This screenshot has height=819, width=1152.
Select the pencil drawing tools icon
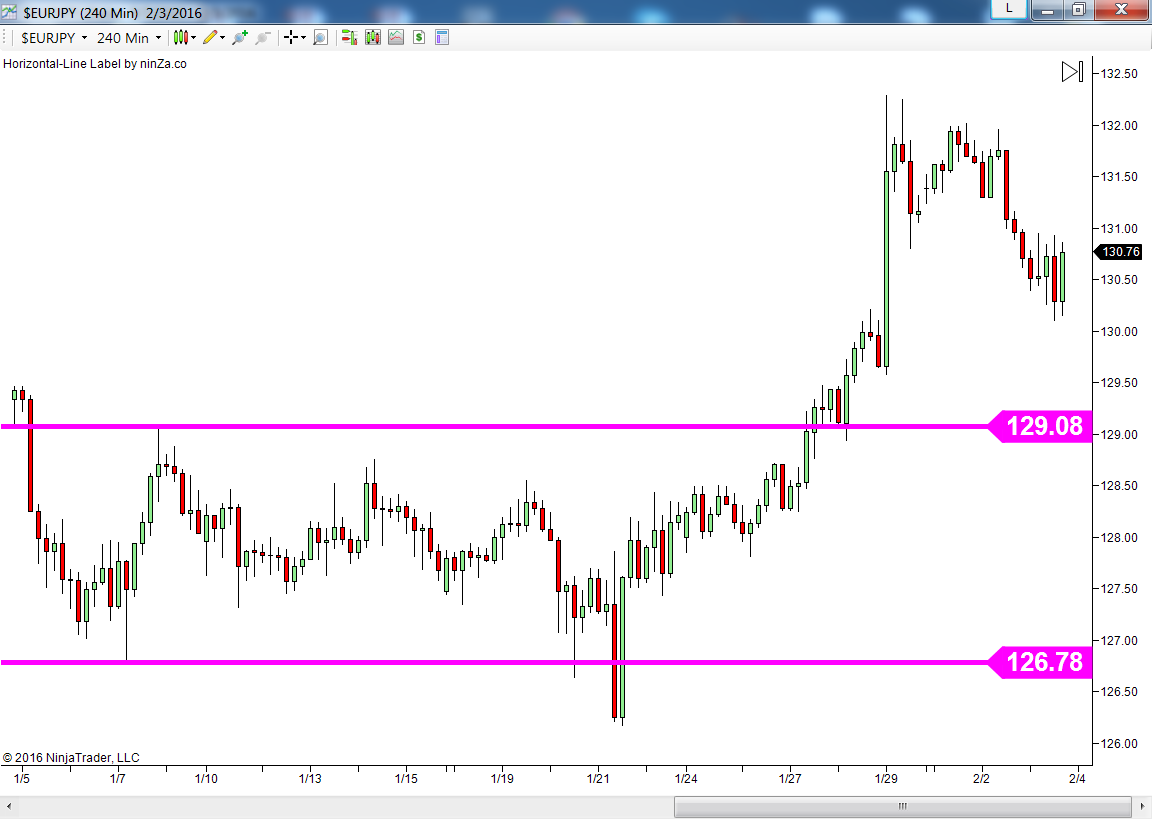pos(210,37)
